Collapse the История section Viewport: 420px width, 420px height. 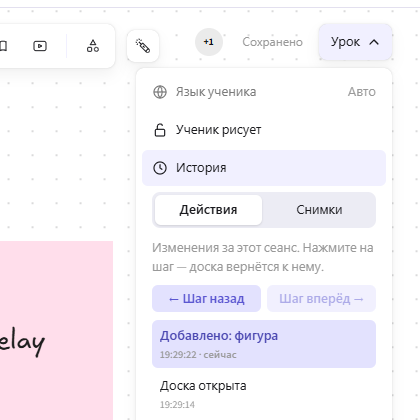(264, 168)
